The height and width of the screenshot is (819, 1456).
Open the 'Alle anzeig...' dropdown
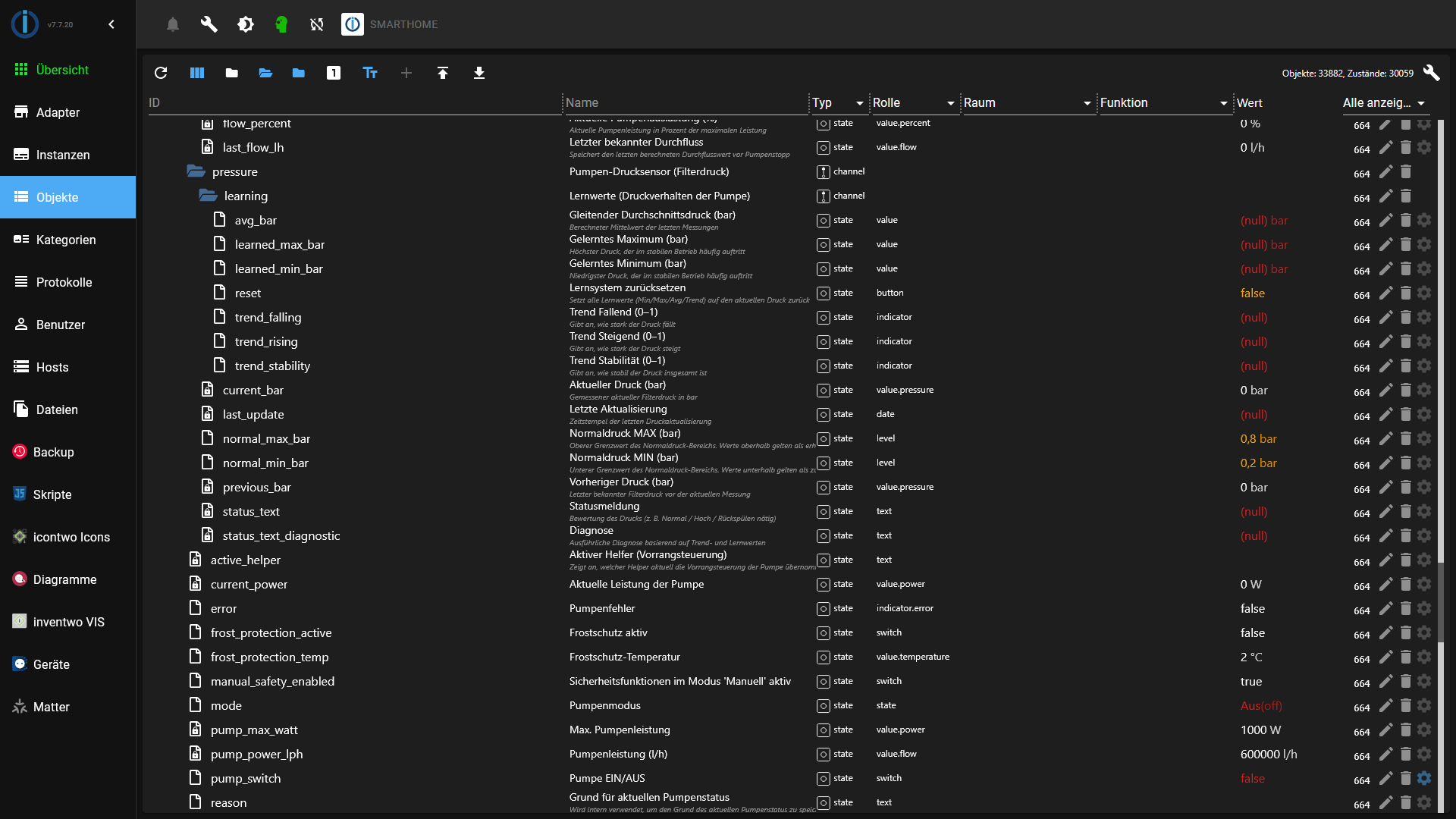point(1385,103)
